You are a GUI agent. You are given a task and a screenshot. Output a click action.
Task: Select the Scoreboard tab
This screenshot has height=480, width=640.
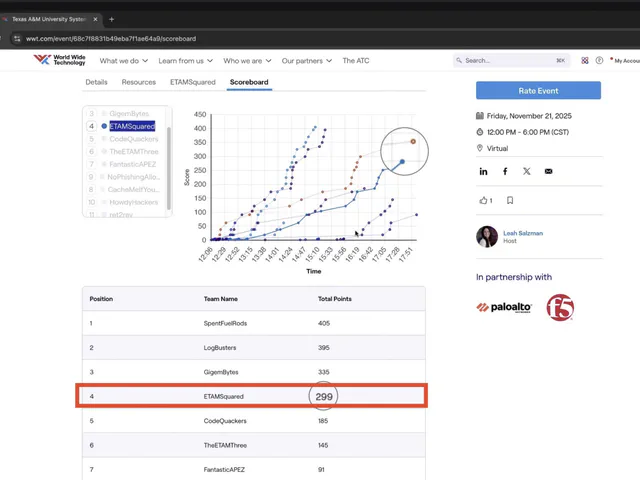pyautogui.click(x=249, y=82)
